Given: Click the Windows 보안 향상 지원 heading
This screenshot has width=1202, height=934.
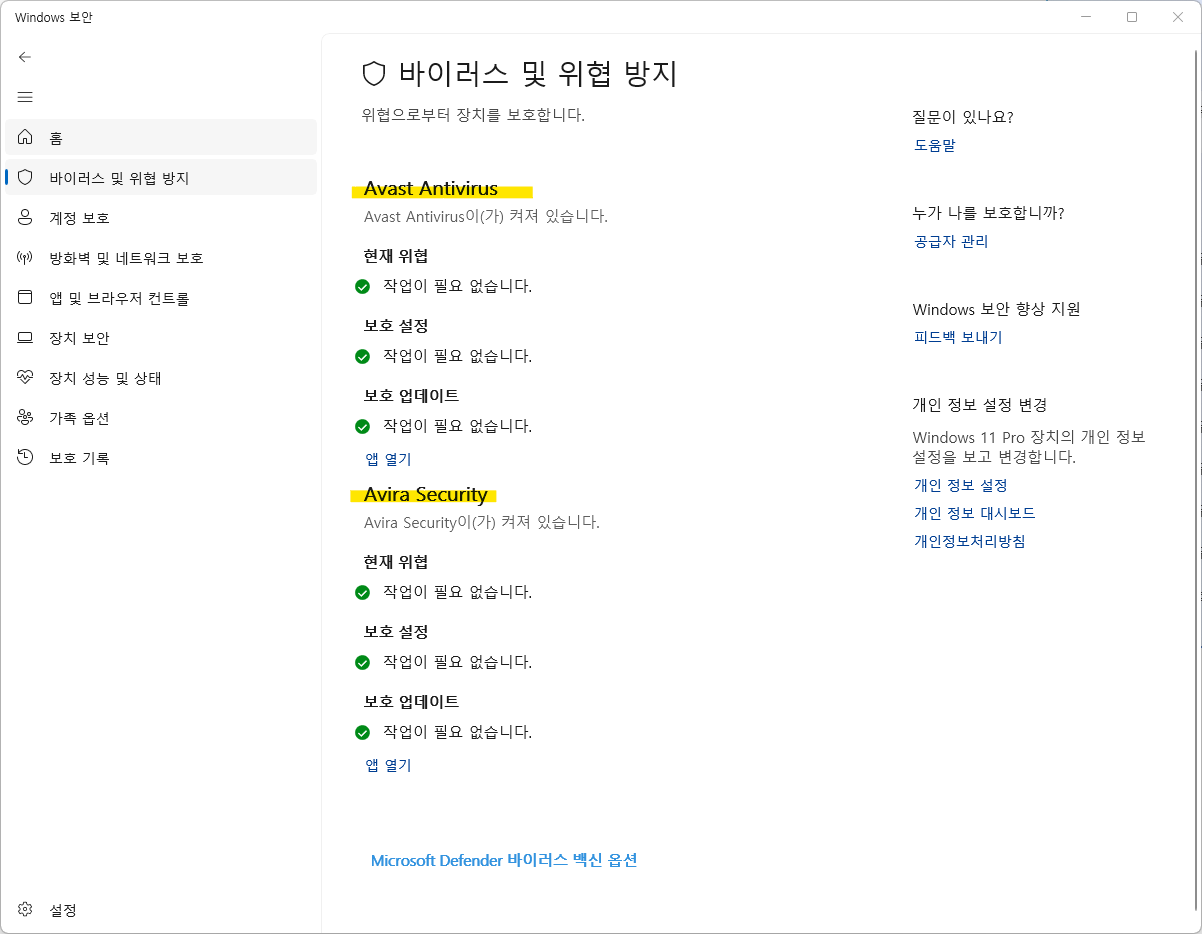Looking at the screenshot, I should (x=997, y=309).
